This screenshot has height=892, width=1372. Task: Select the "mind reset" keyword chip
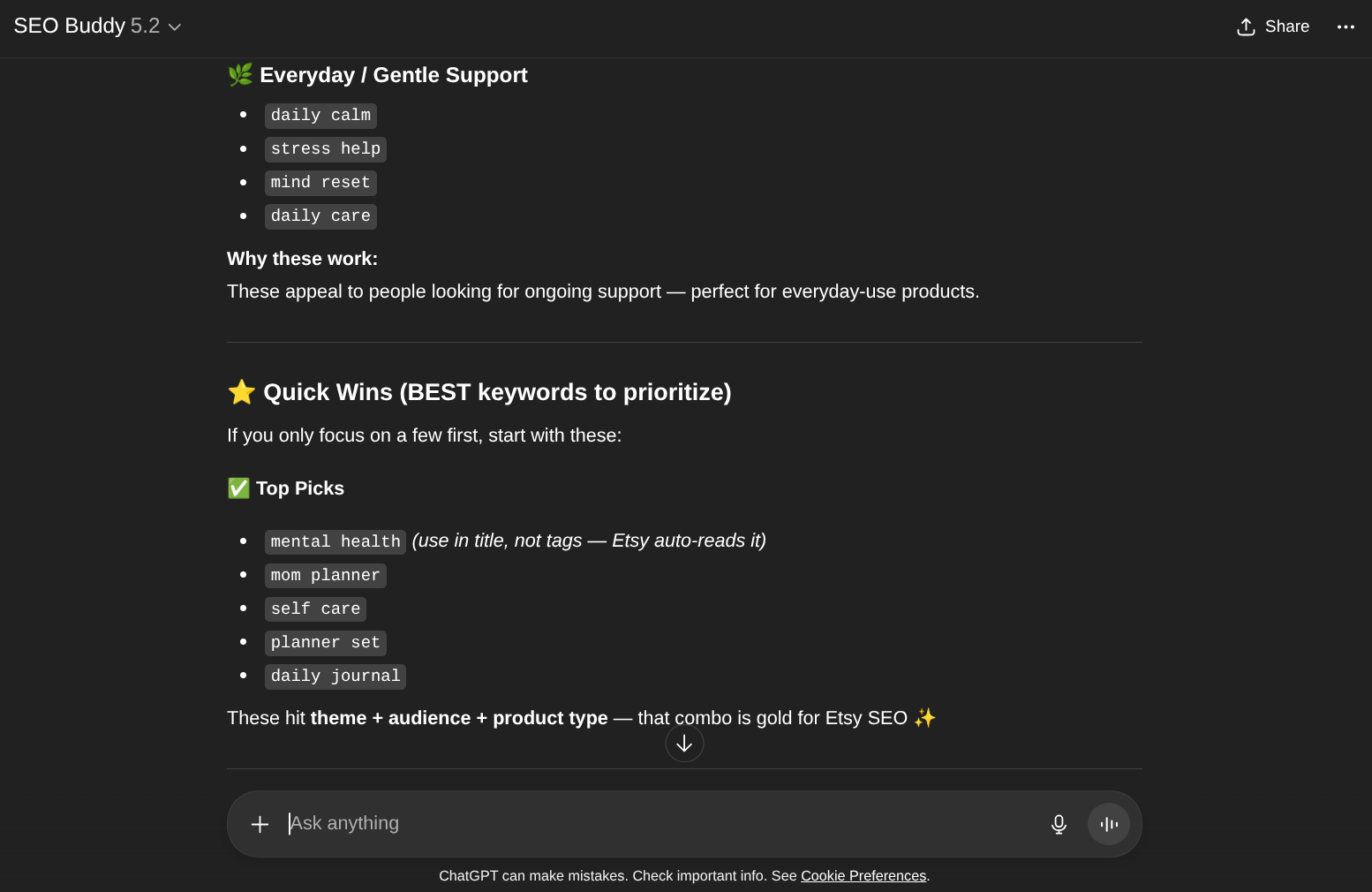pos(320,183)
